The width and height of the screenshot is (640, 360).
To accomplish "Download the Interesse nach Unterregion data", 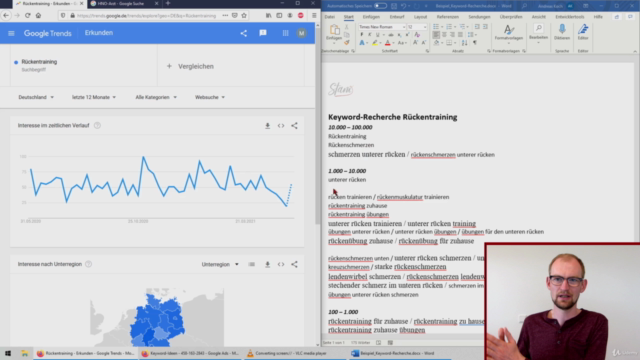I will (x=267, y=264).
